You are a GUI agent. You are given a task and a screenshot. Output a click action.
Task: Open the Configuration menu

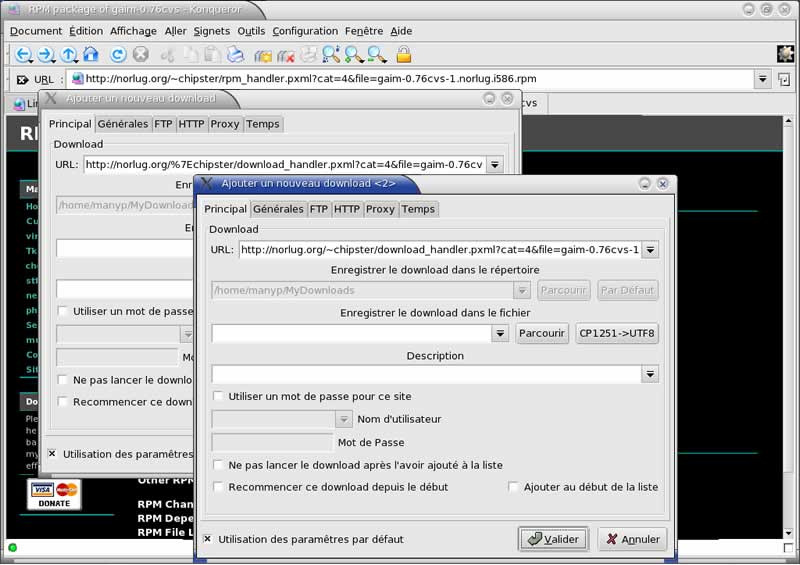[305, 31]
